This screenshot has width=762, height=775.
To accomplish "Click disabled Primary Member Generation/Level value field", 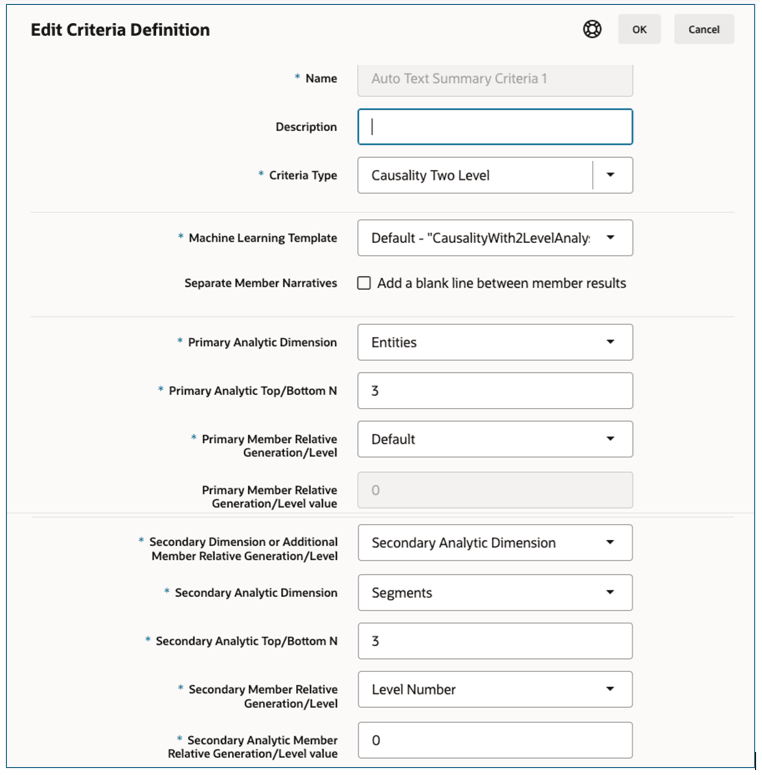I will point(495,490).
